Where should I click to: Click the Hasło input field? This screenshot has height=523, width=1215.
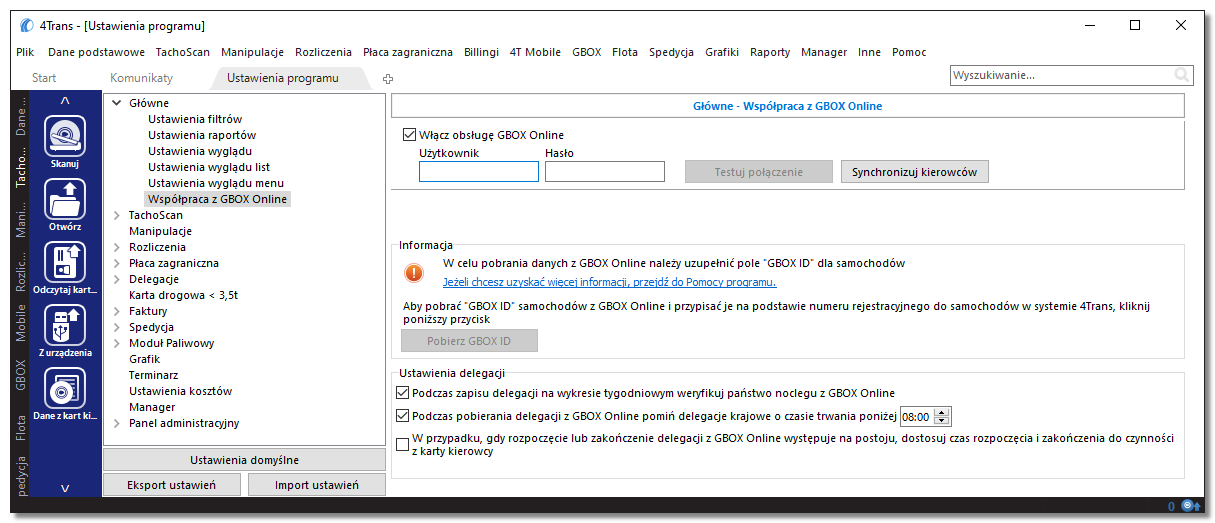[x=605, y=172]
